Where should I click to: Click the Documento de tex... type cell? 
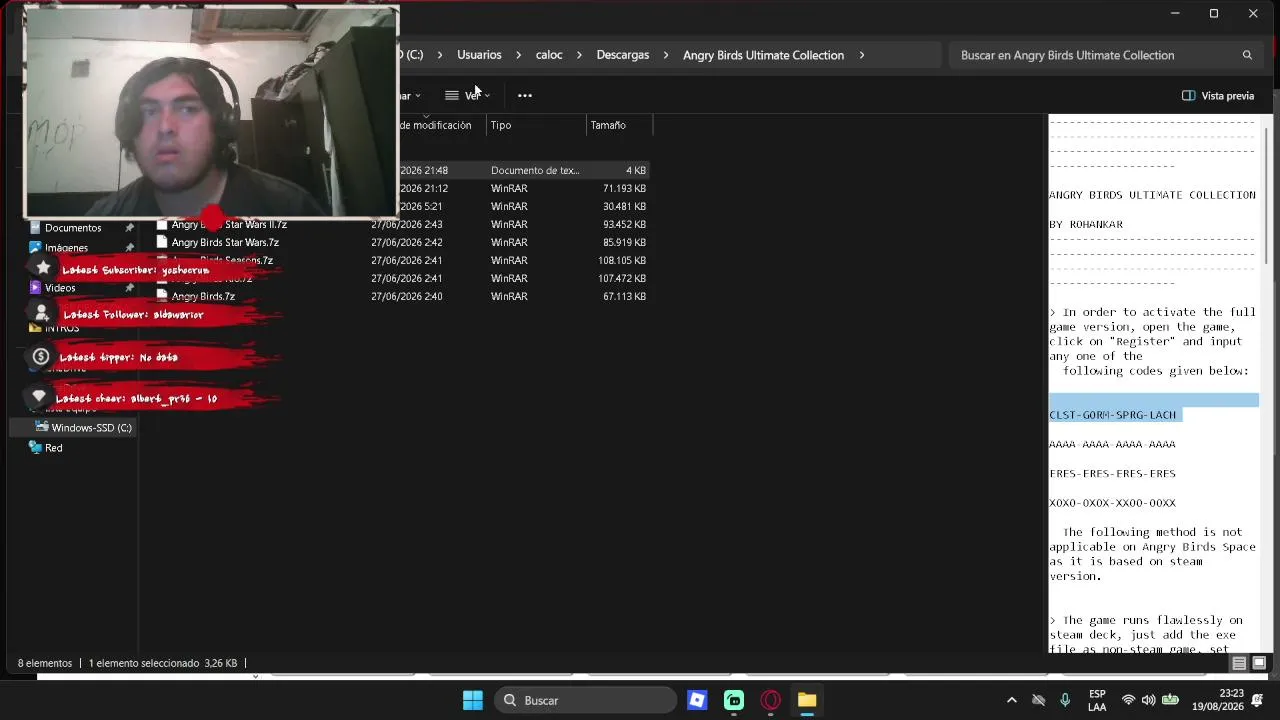pyautogui.click(x=535, y=170)
